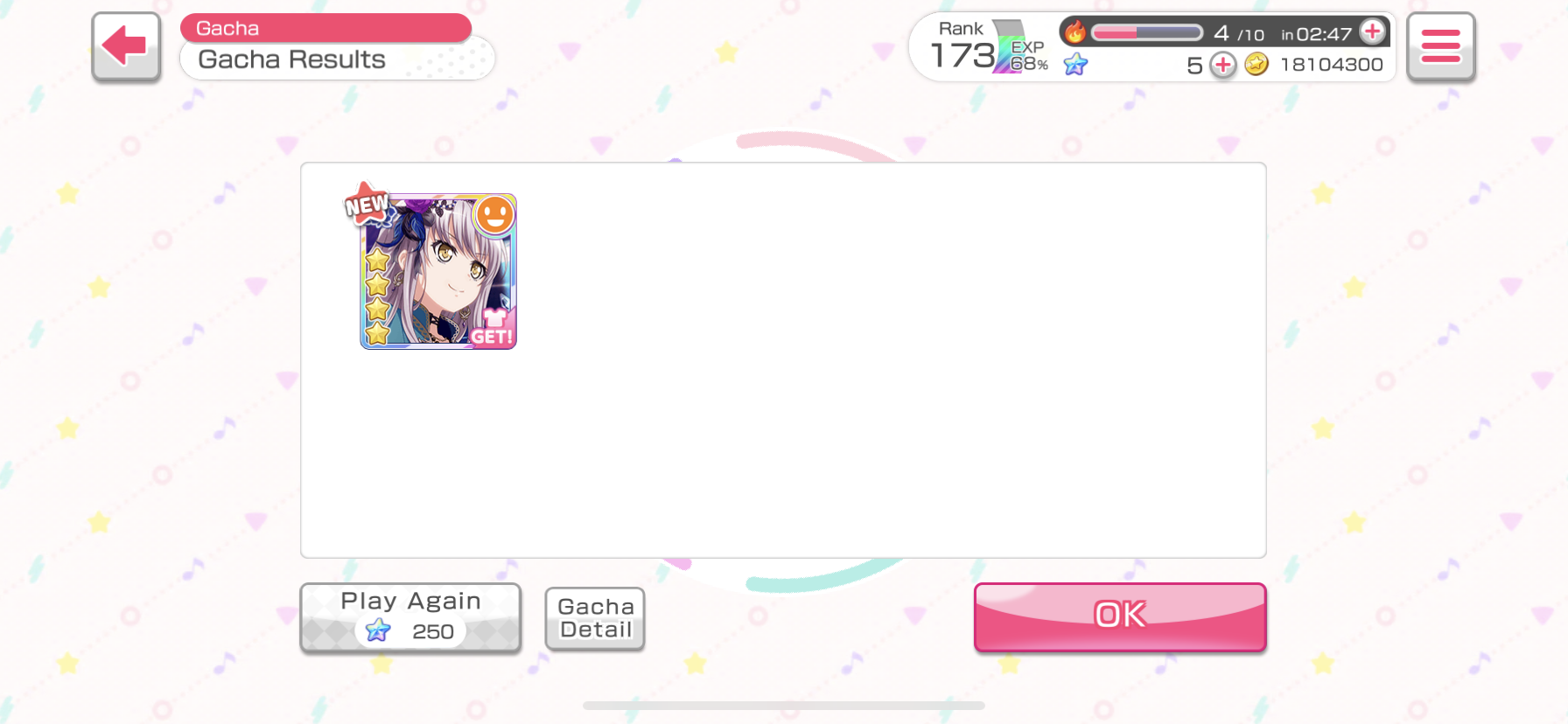This screenshot has width=1568, height=724.
Task: Click Play Again for 250 stars
Action: click(410, 617)
